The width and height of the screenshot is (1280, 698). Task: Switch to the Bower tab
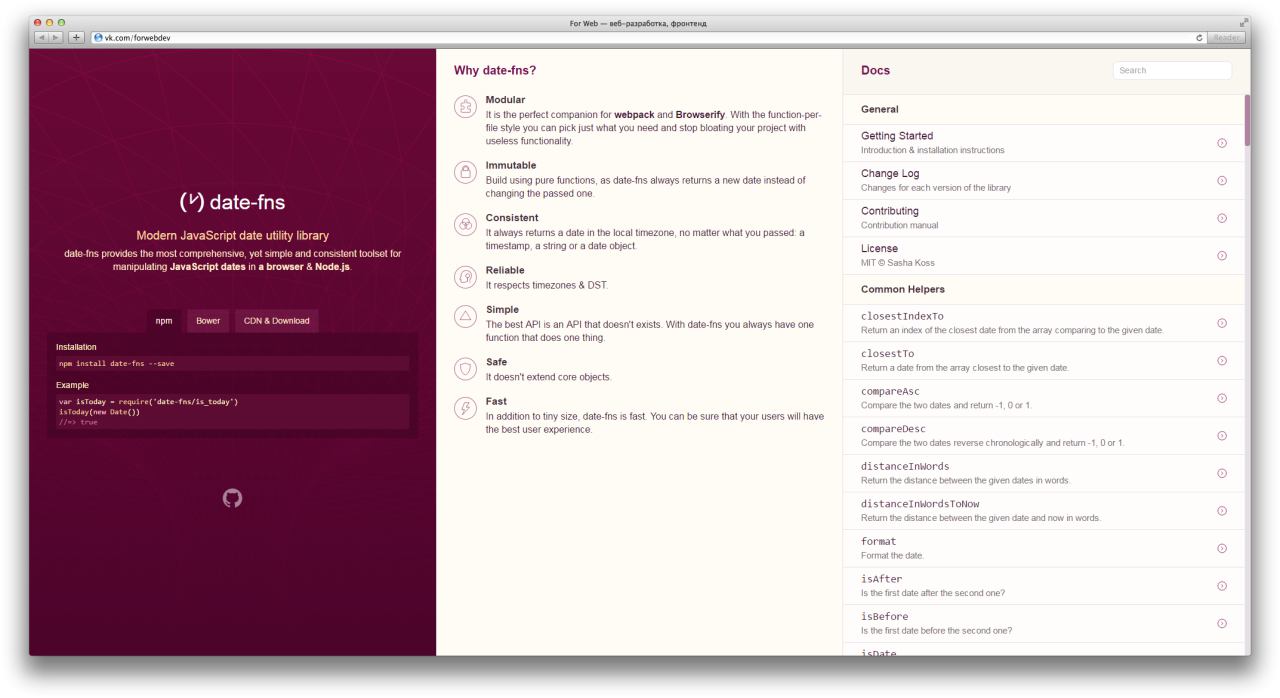coord(208,321)
